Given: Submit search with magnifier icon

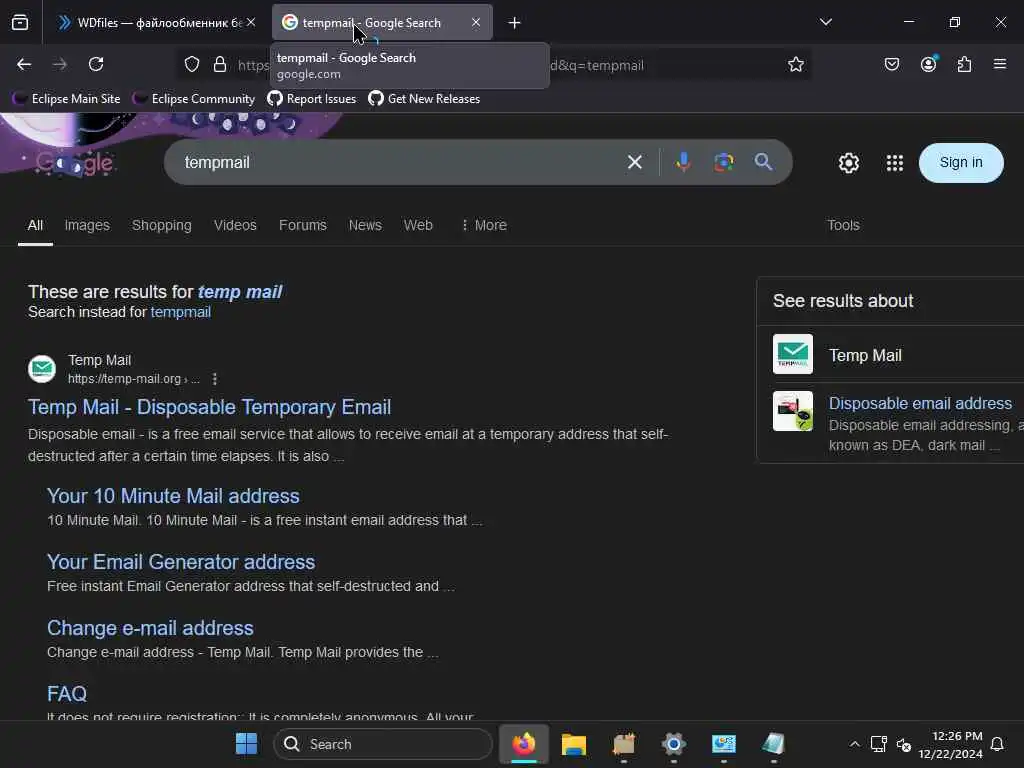Looking at the screenshot, I should coord(763,162).
